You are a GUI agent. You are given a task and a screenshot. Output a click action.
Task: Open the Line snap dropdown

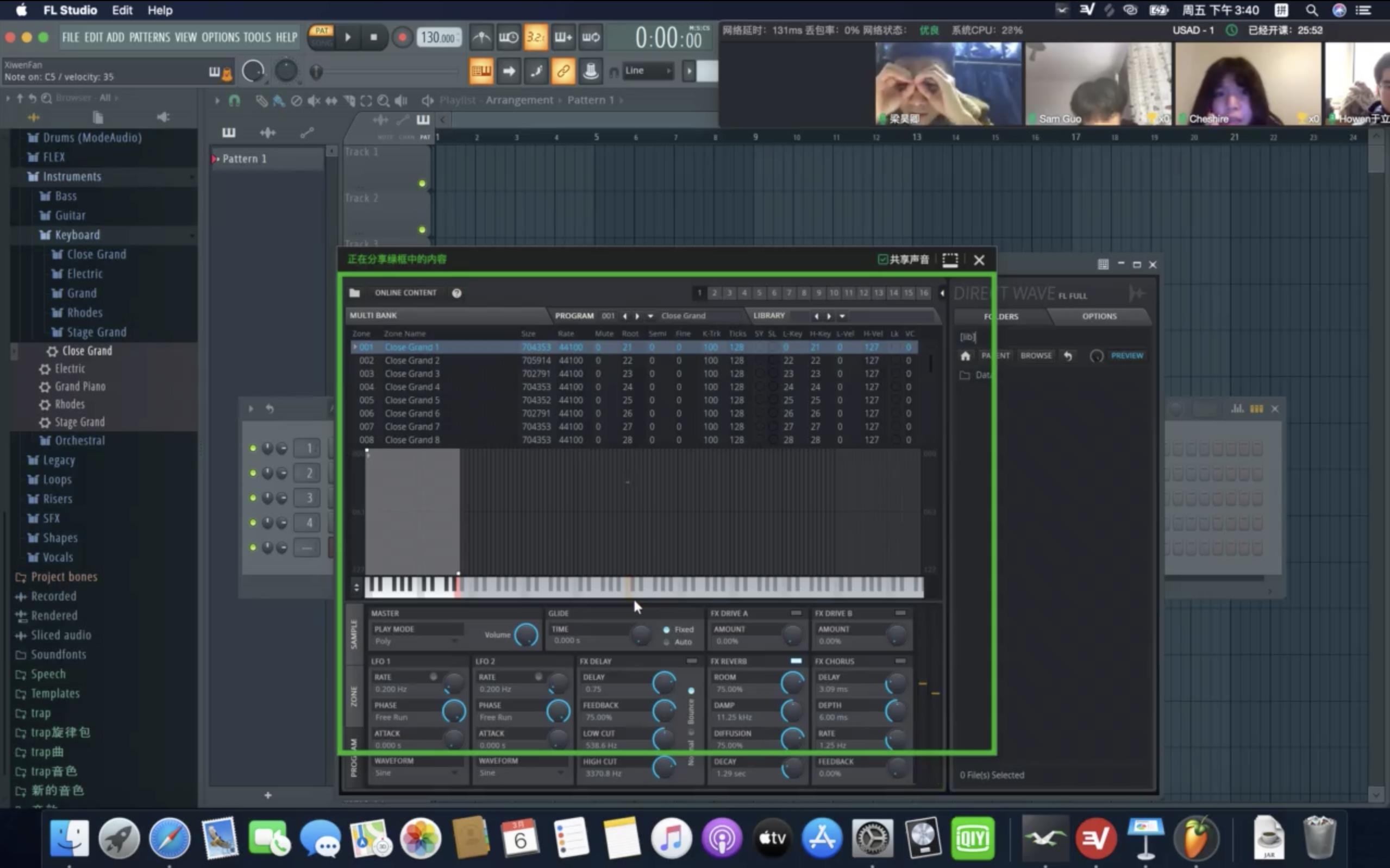coord(648,71)
